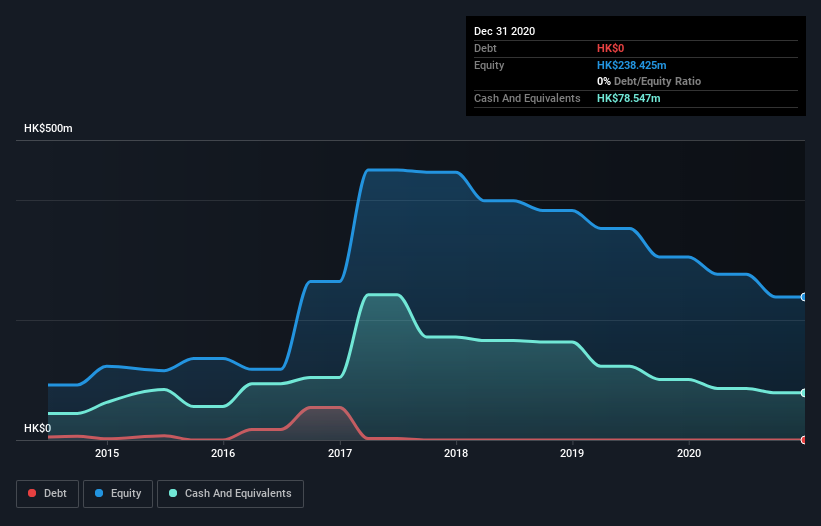The image size is (821, 526).
Task: Click the Dec 31 2020 tooltip date
Action: [x=504, y=31]
